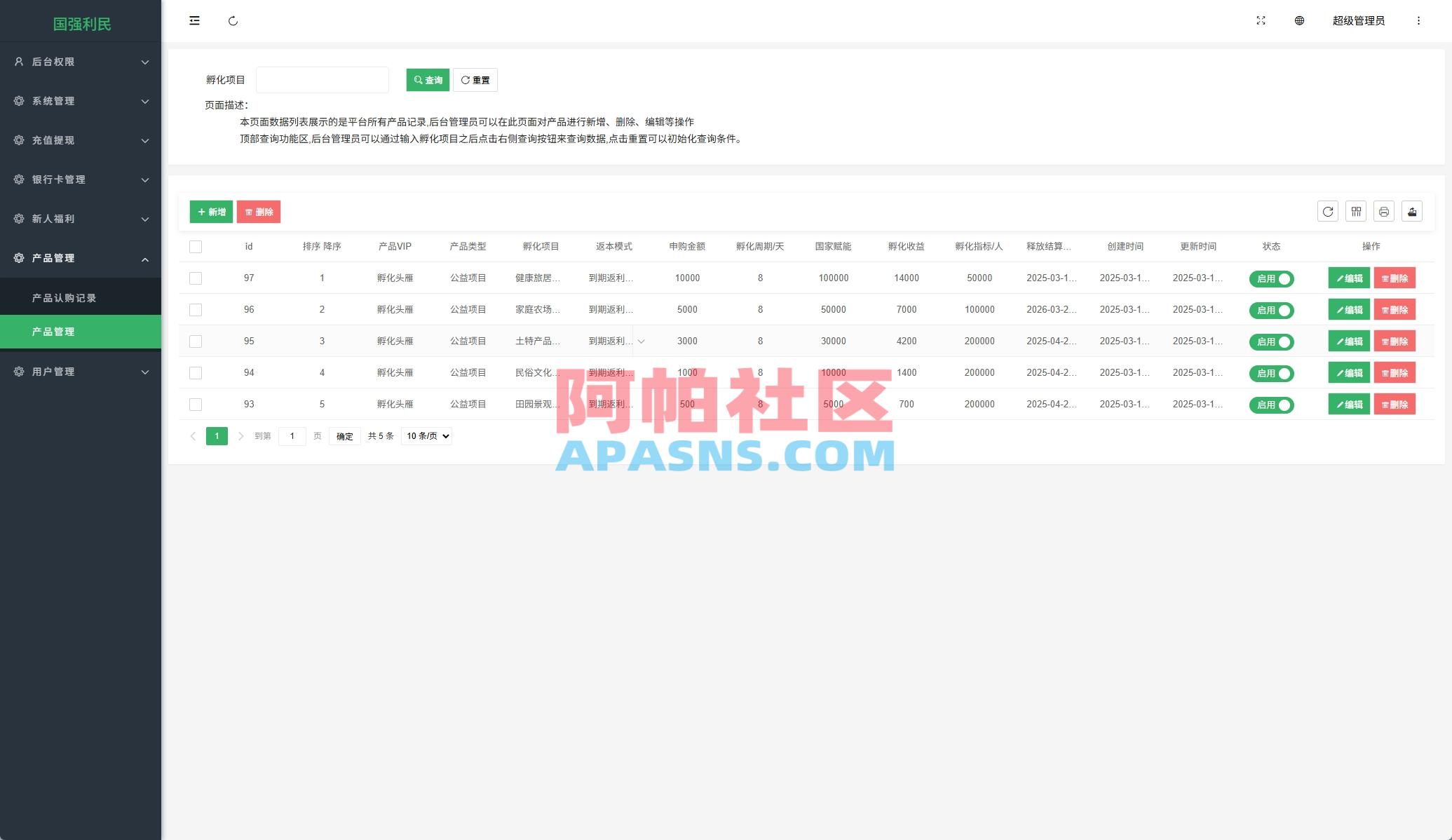Collapse the 产品管理 sidebar section
Viewport: 1452px width, 840px height.
click(x=81, y=258)
